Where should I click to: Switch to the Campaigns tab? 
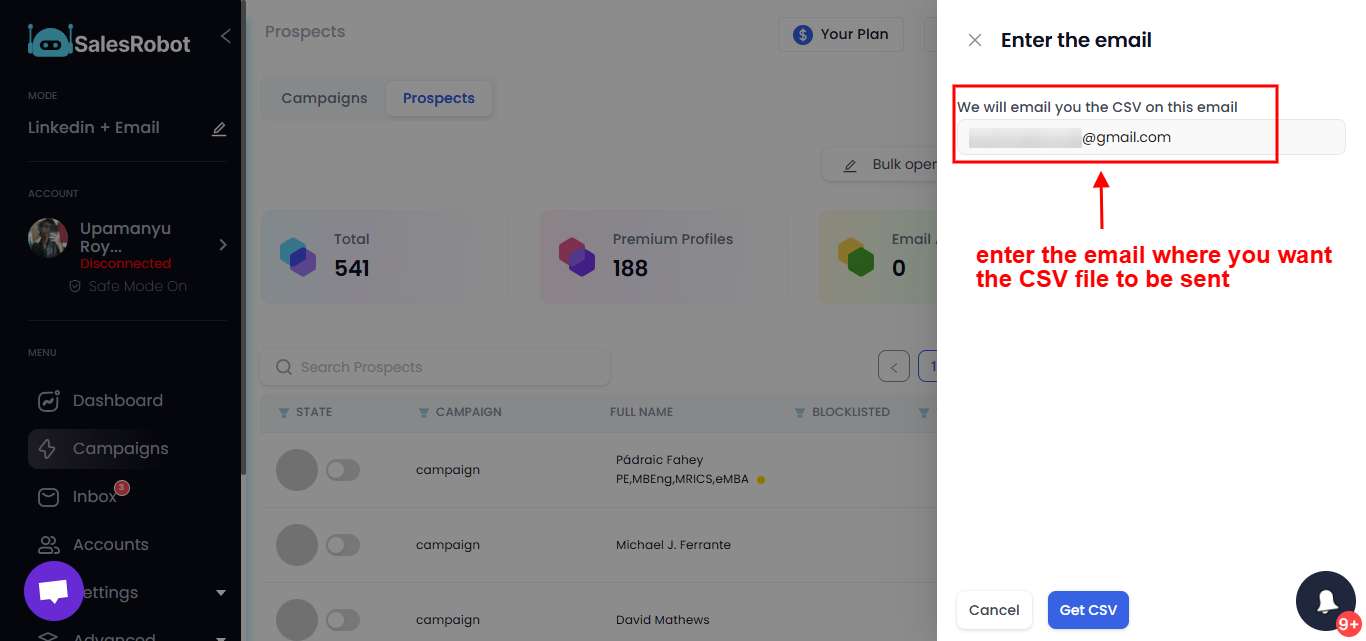point(324,98)
